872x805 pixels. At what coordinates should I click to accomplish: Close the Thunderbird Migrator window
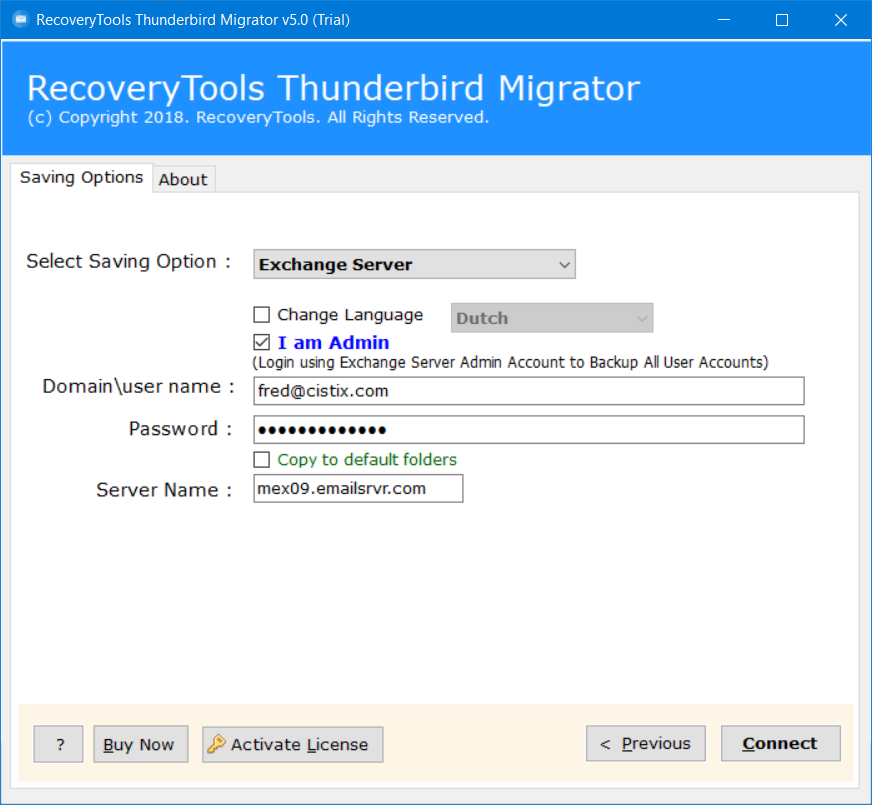[841, 20]
